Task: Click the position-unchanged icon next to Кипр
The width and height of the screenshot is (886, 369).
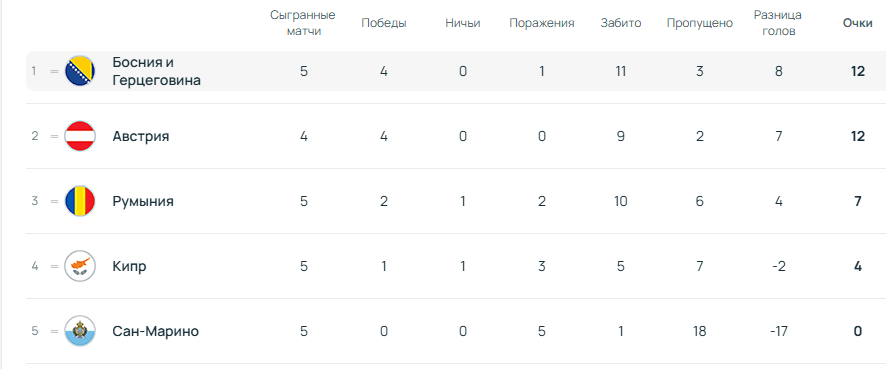Action: coord(54,266)
